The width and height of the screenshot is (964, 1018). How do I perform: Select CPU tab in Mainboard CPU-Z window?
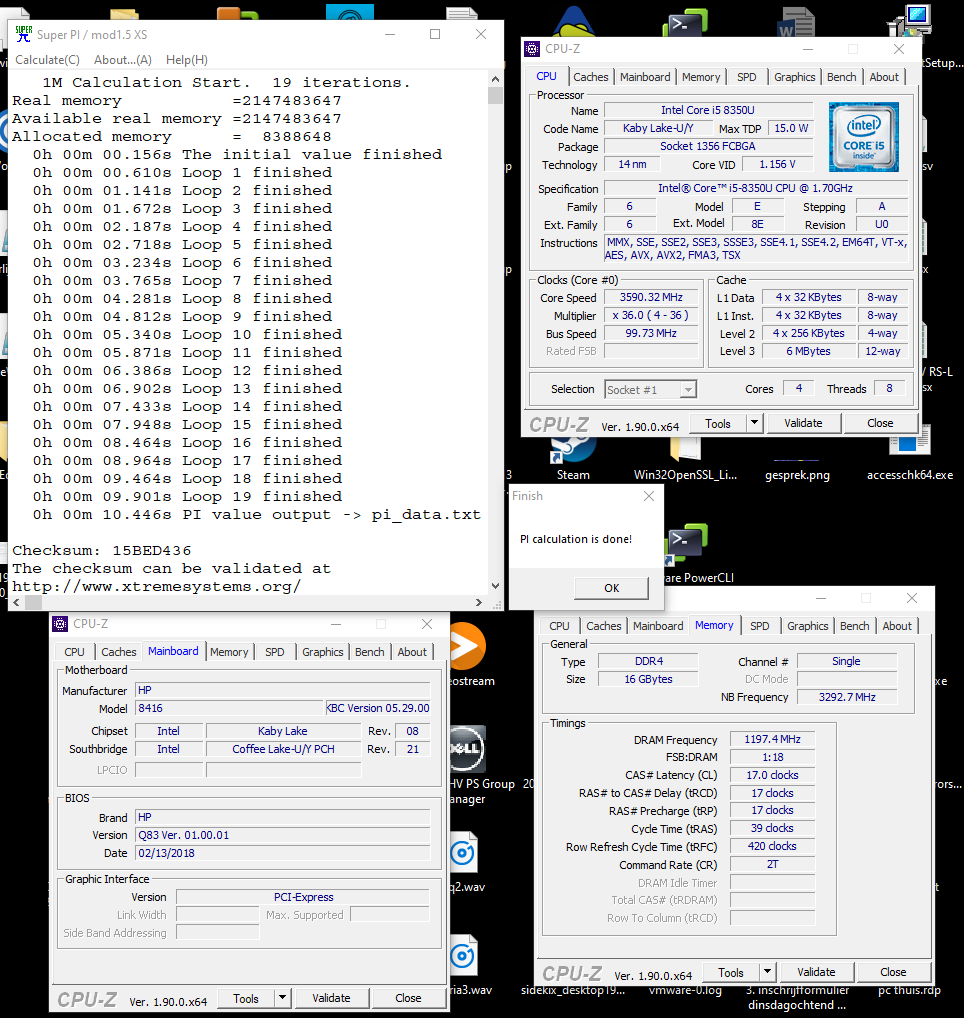point(74,652)
